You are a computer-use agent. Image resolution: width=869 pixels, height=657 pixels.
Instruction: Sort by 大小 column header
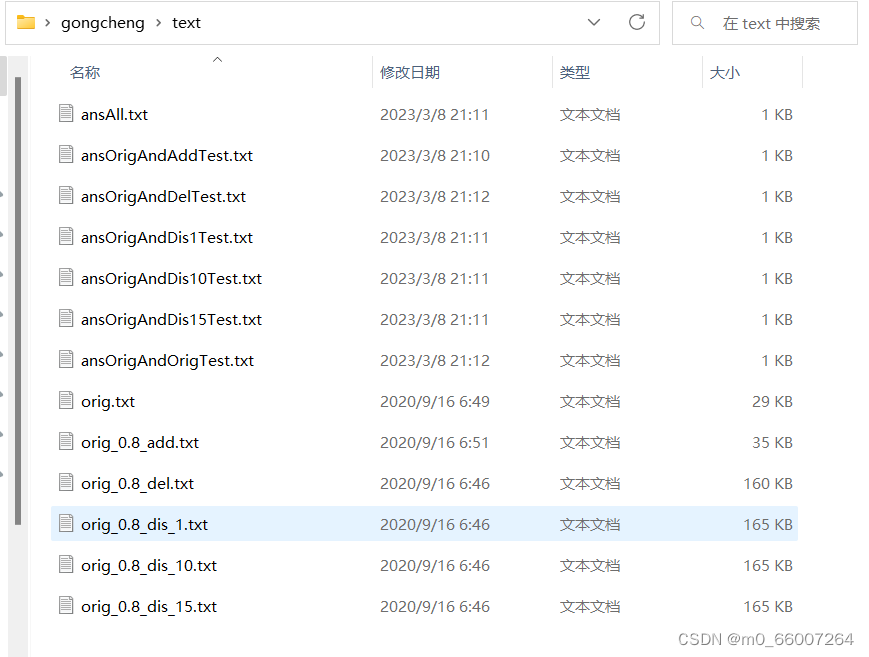pyautogui.click(x=724, y=73)
